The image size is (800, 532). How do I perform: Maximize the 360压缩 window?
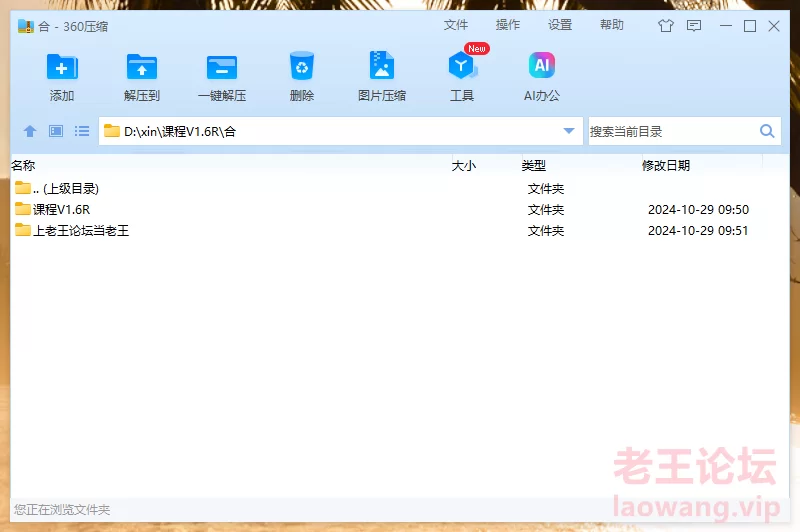749,26
